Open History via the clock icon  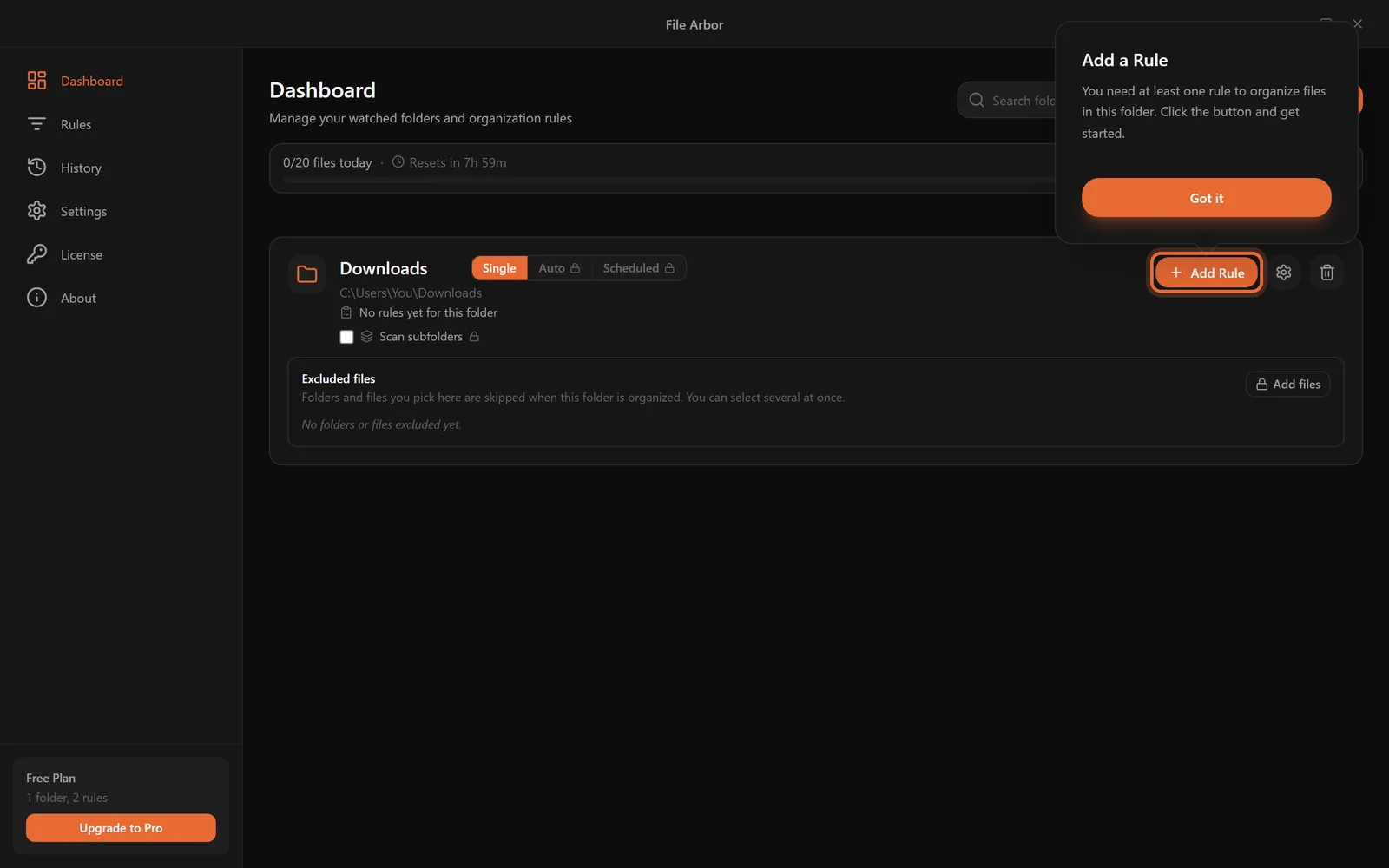tap(36, 168)
